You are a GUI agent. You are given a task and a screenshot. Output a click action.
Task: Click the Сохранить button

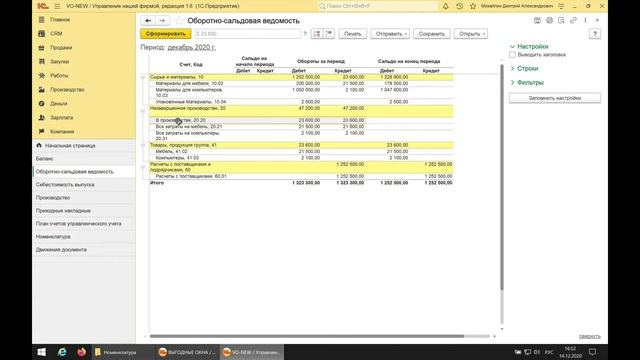(x=431, y=34)
